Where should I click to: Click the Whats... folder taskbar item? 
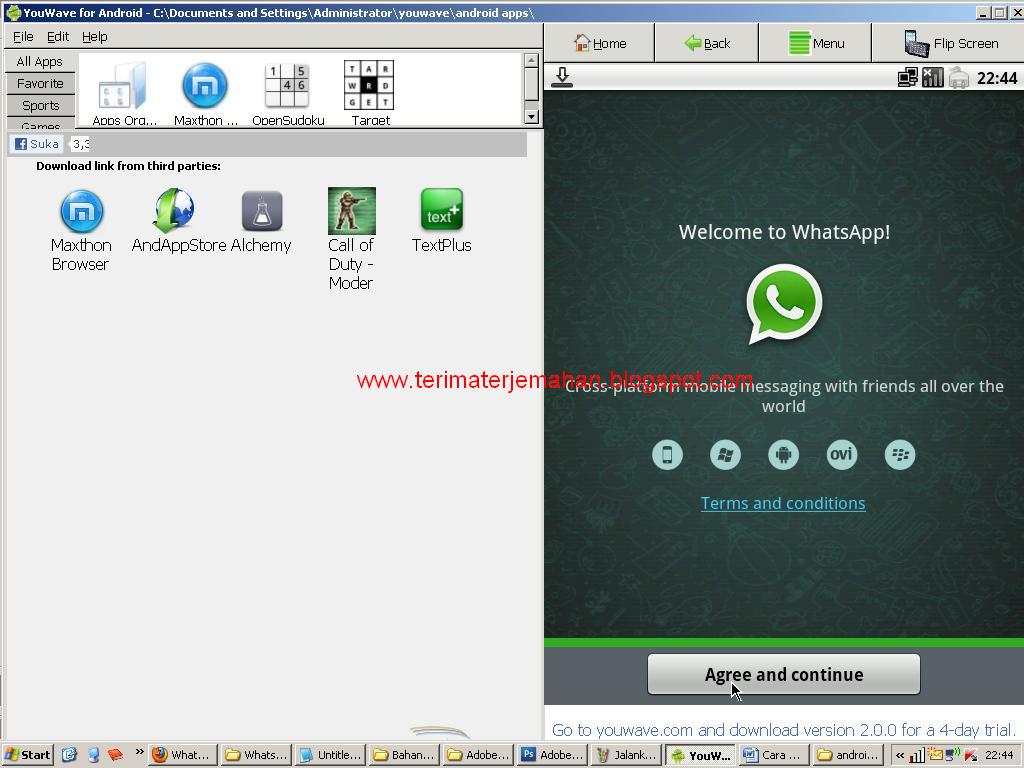(x=257, y=755)
